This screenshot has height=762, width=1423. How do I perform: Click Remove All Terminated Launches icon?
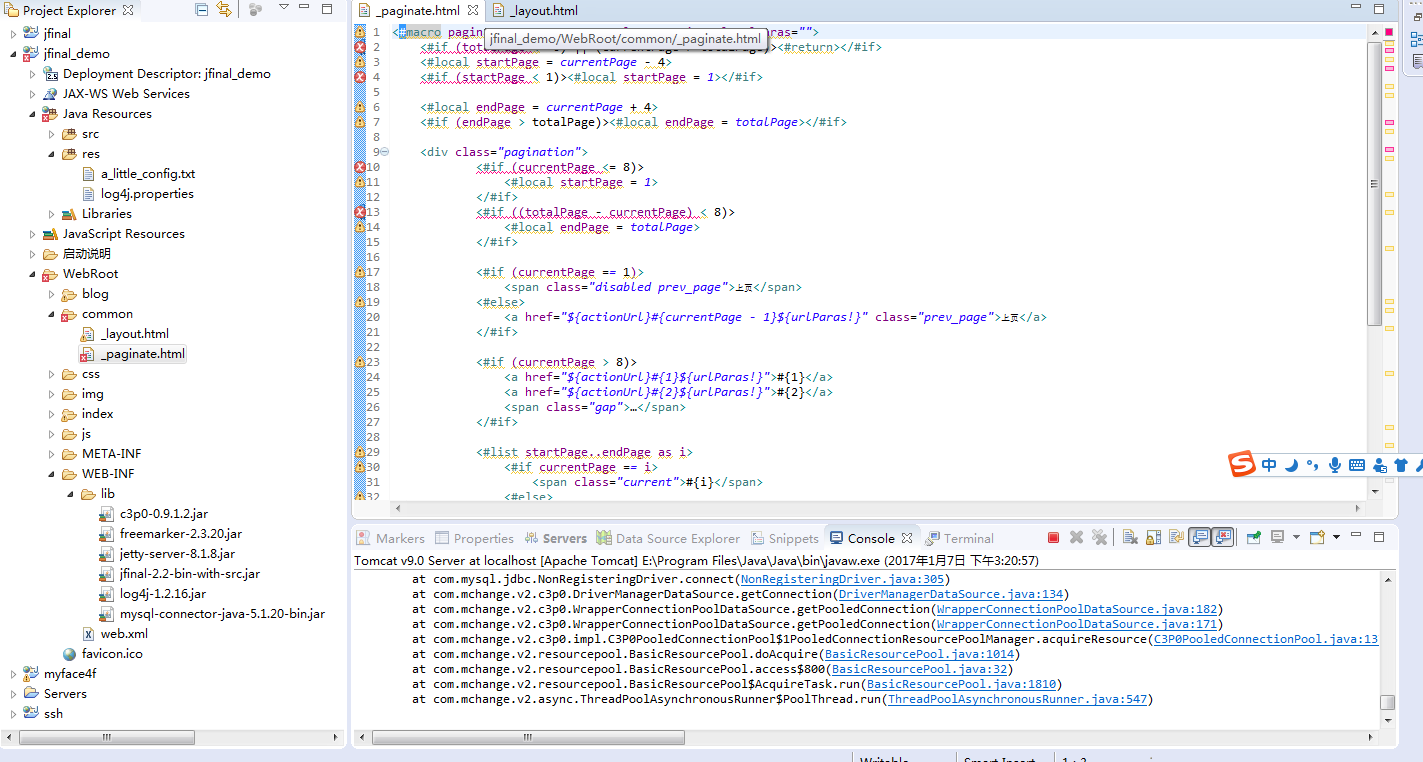pos(1099,537)
